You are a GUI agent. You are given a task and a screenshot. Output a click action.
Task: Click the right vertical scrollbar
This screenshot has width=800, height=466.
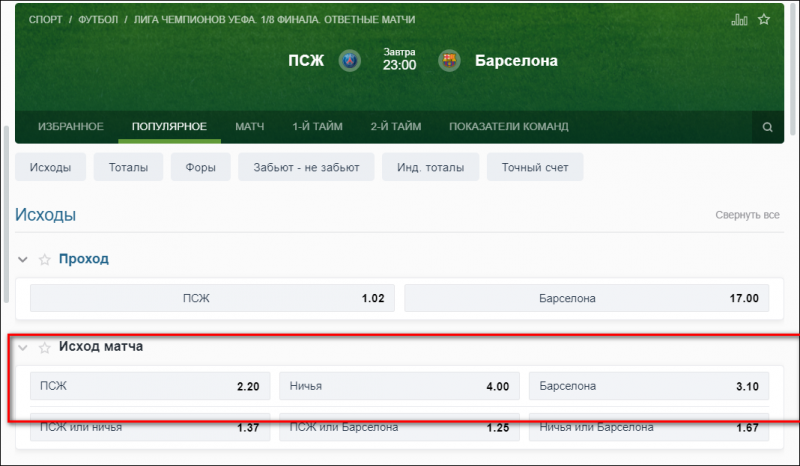pos(793,69)
